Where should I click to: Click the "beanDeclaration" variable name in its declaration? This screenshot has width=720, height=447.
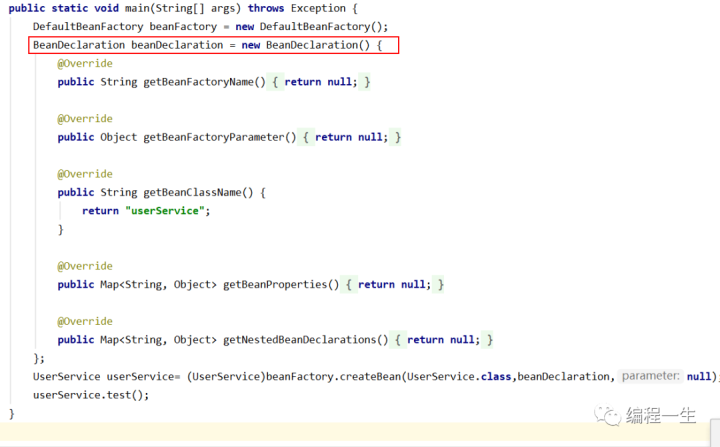point(177,45)
